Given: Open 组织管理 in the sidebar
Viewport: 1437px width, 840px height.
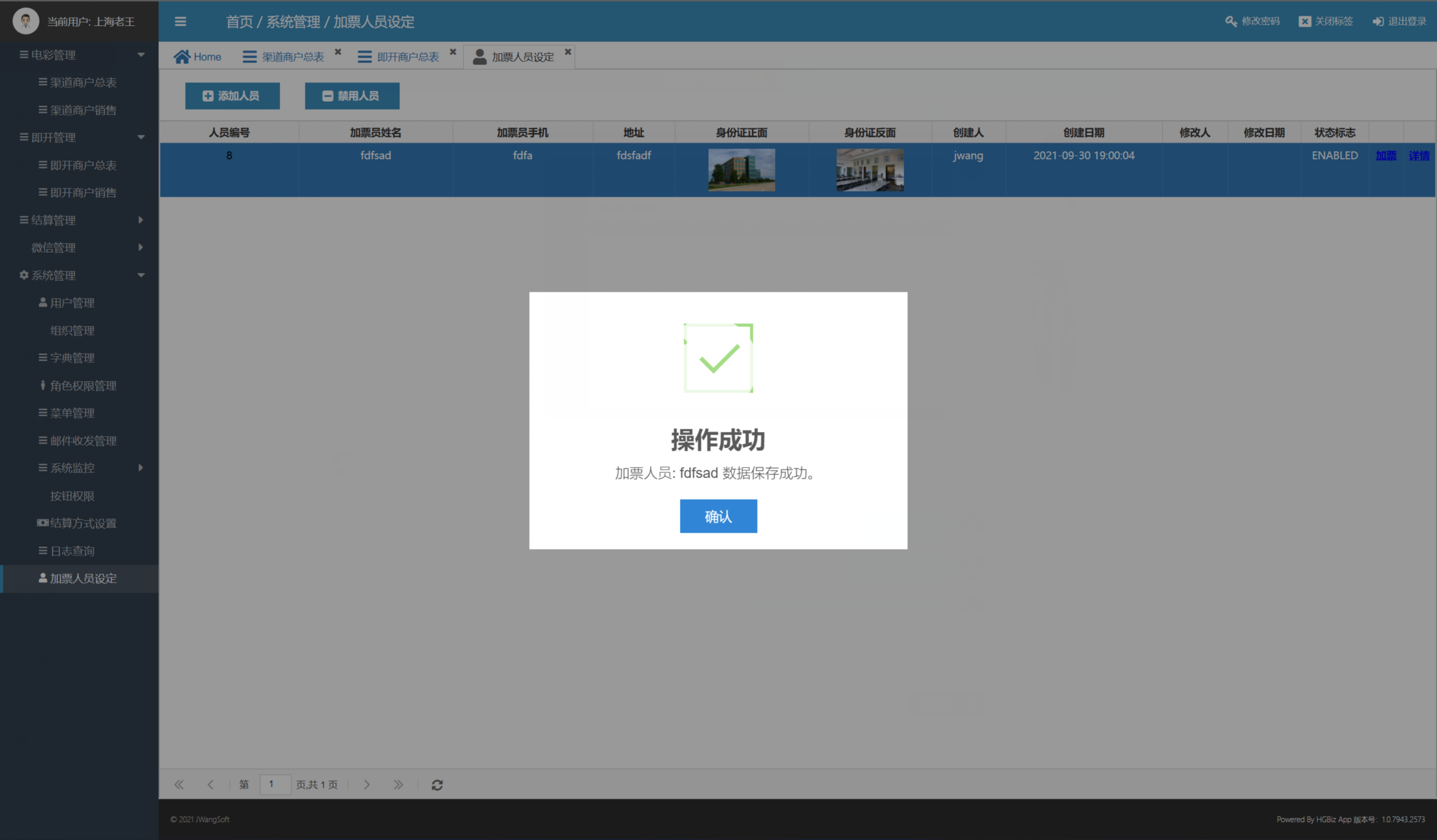Looking at the screenshot, I should point(80,330).
